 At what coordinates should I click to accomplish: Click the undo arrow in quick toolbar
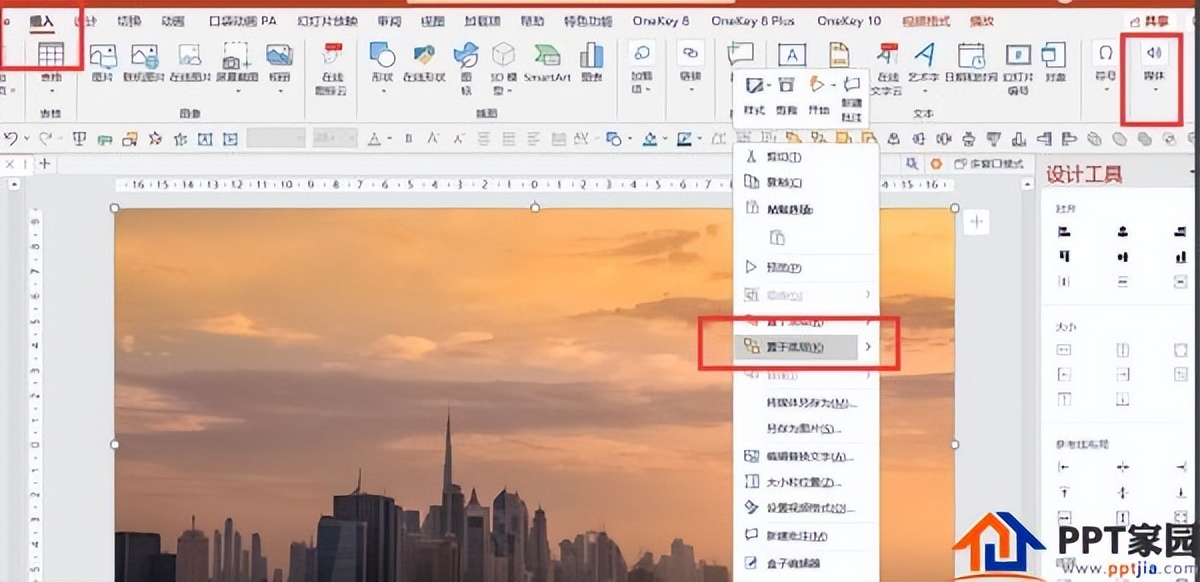[11, 138]
